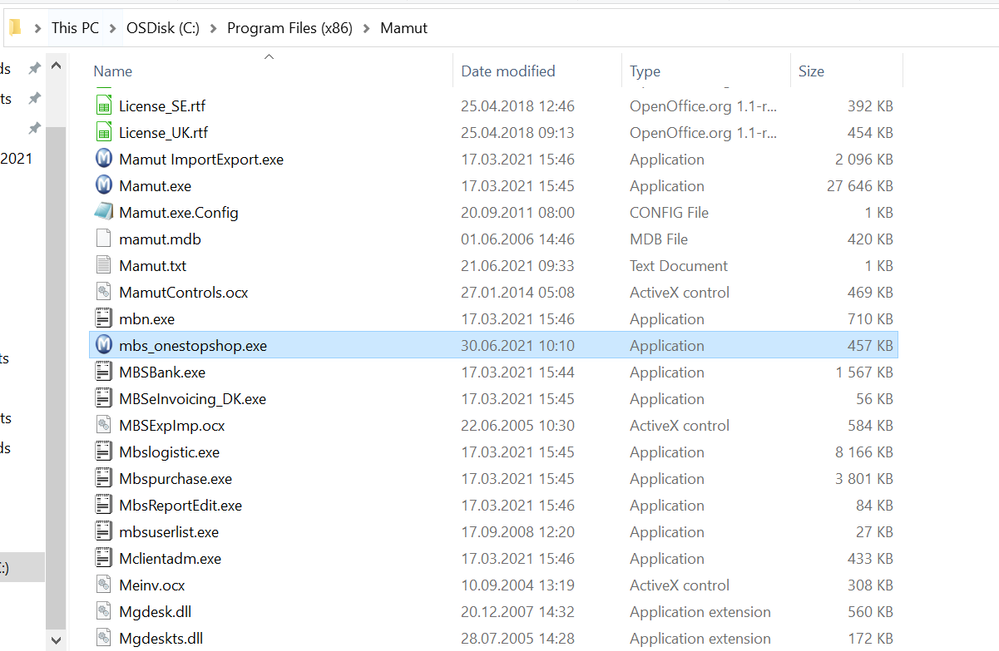Select file name MBSBank.exe
Viewport: 999px width, 651px height.
(x=162, y=372)
